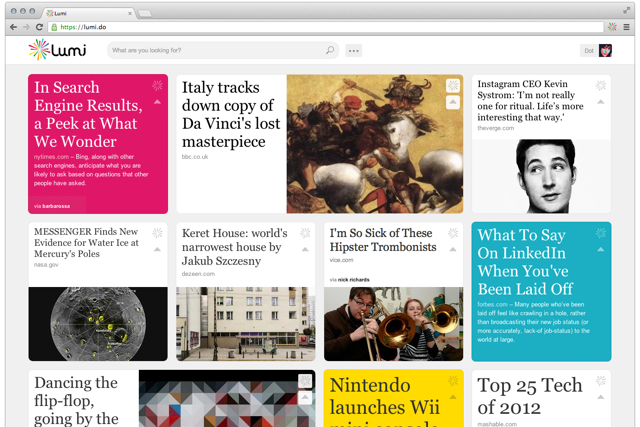Image resolution: width=640 pixels, height=427 pixels.
Task: Click the Lumi logo in the header
Action: (x=60, y=50)
